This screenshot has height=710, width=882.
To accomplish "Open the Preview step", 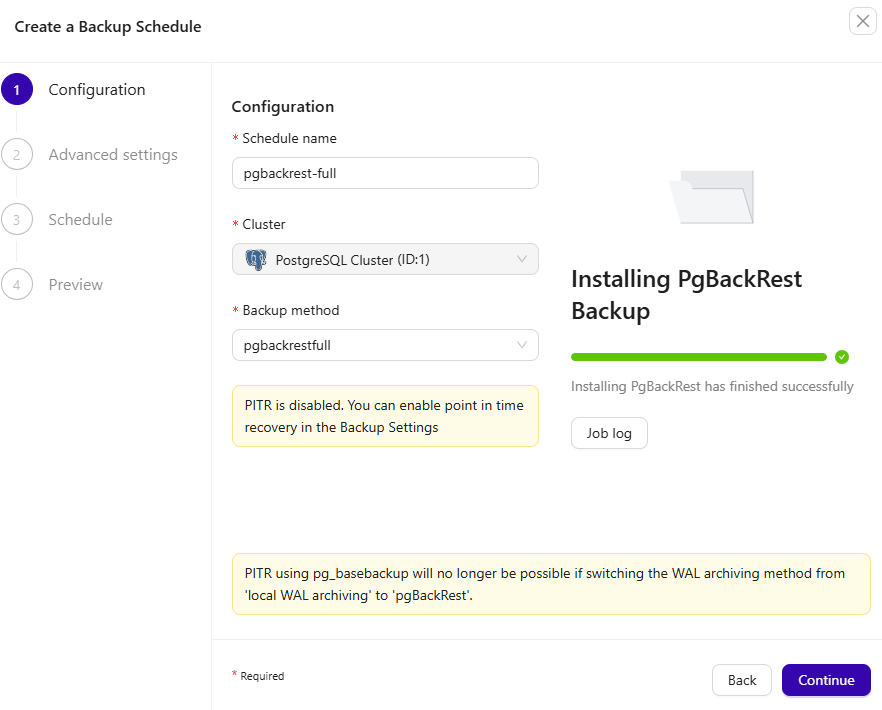I will coord(76,285).
